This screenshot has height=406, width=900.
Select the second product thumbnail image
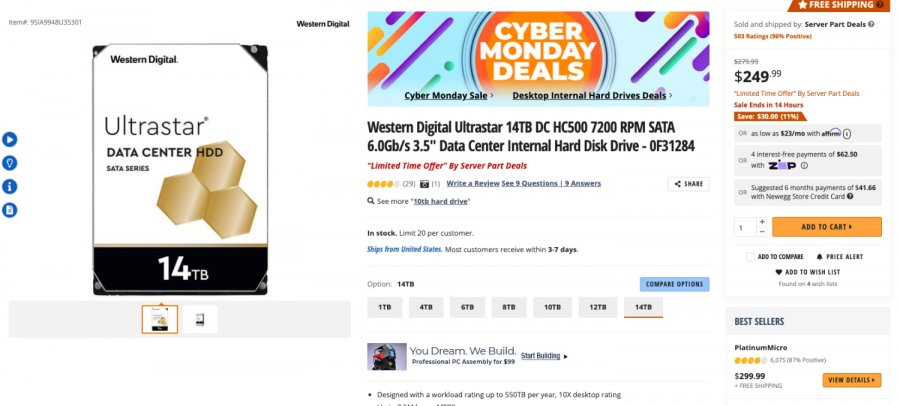(x=200, y=320)
